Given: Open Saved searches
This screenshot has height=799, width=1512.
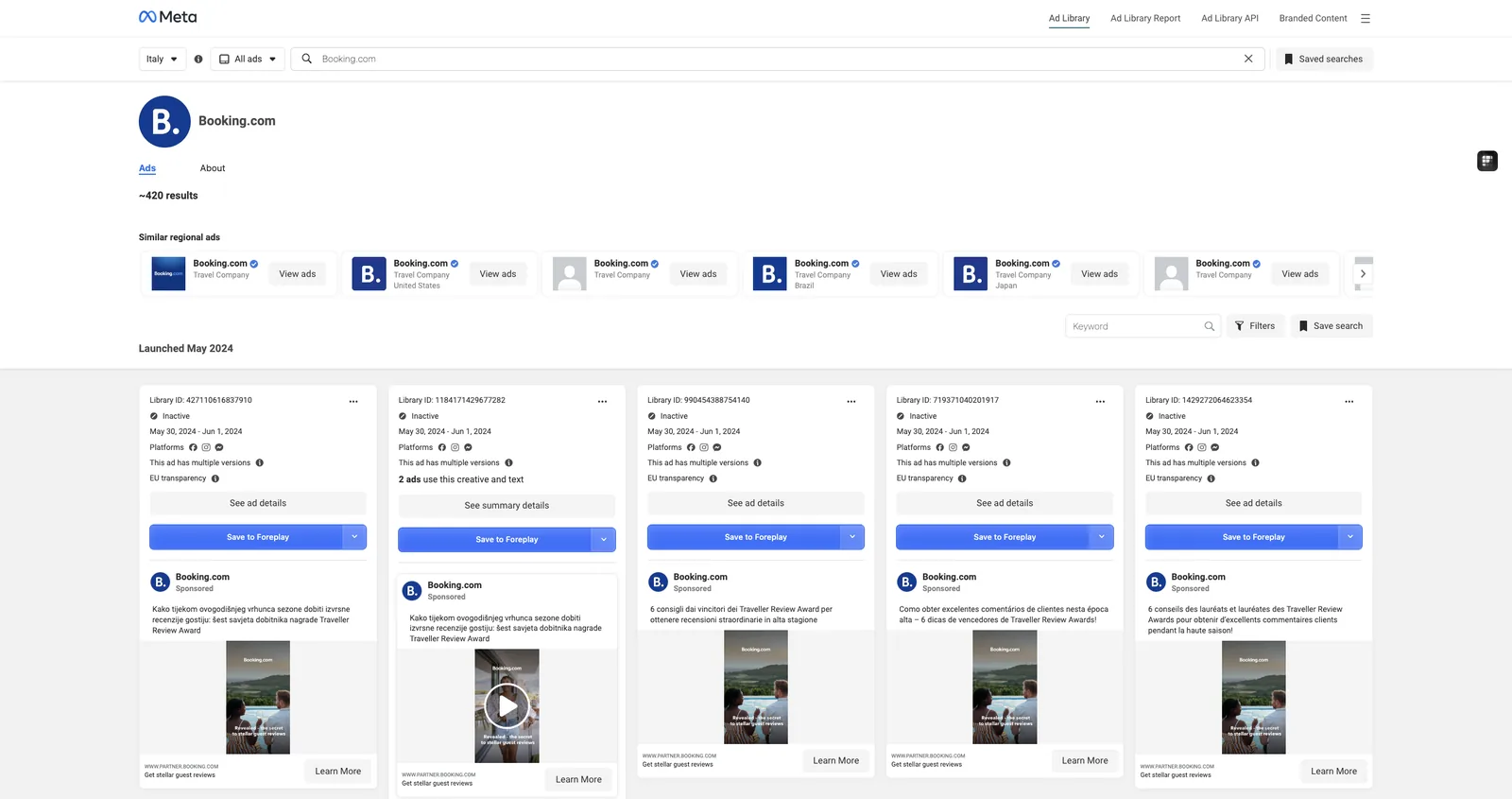Looking at the screenshot, I should (1323, 59).
